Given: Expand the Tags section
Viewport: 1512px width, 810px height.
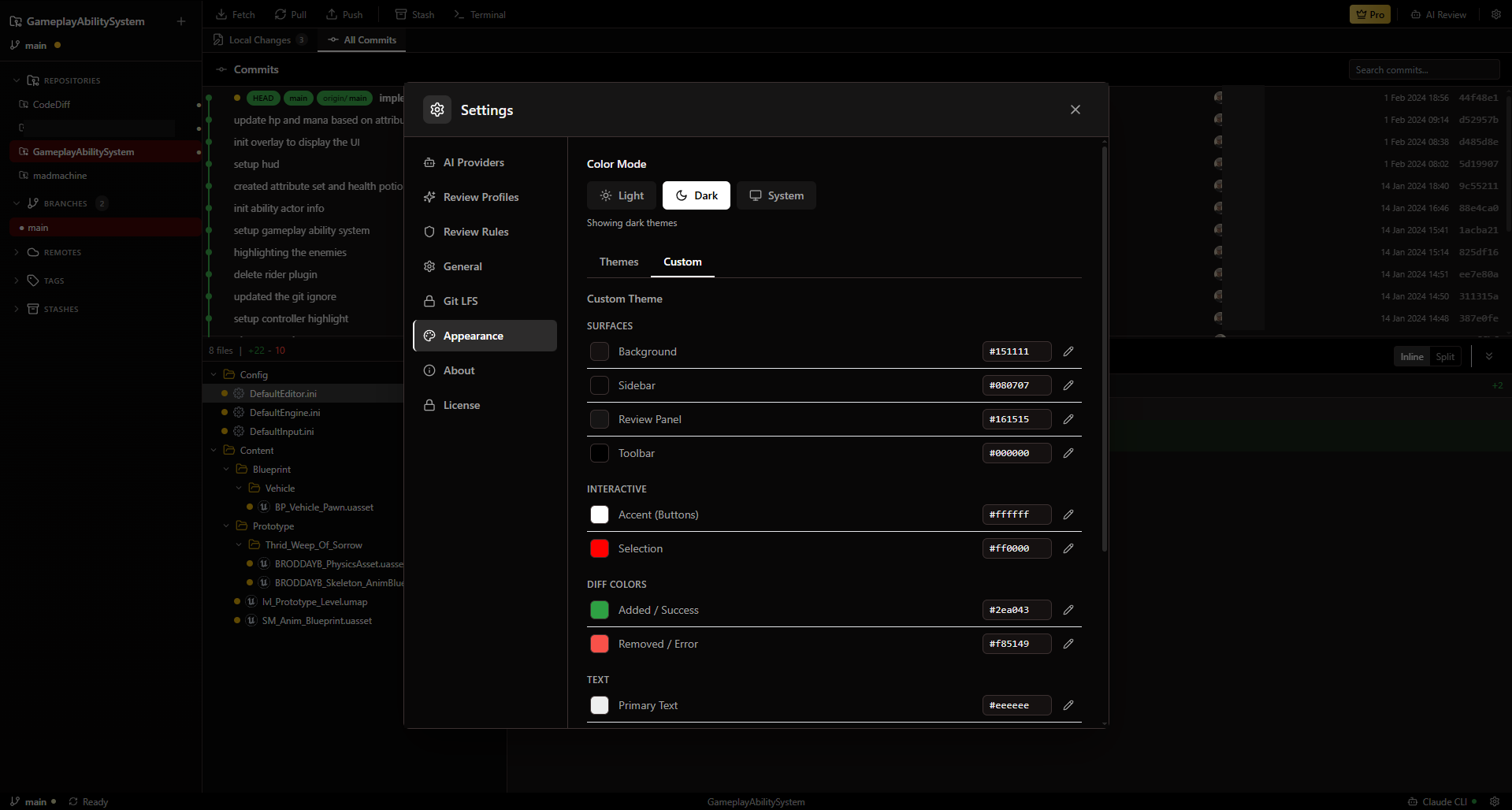Looking at the screenshot, I should coord(17,281).
